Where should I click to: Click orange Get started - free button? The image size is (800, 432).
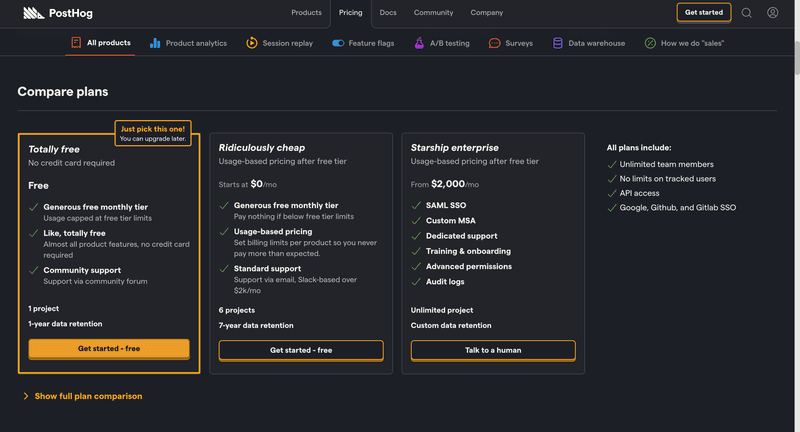109,349
